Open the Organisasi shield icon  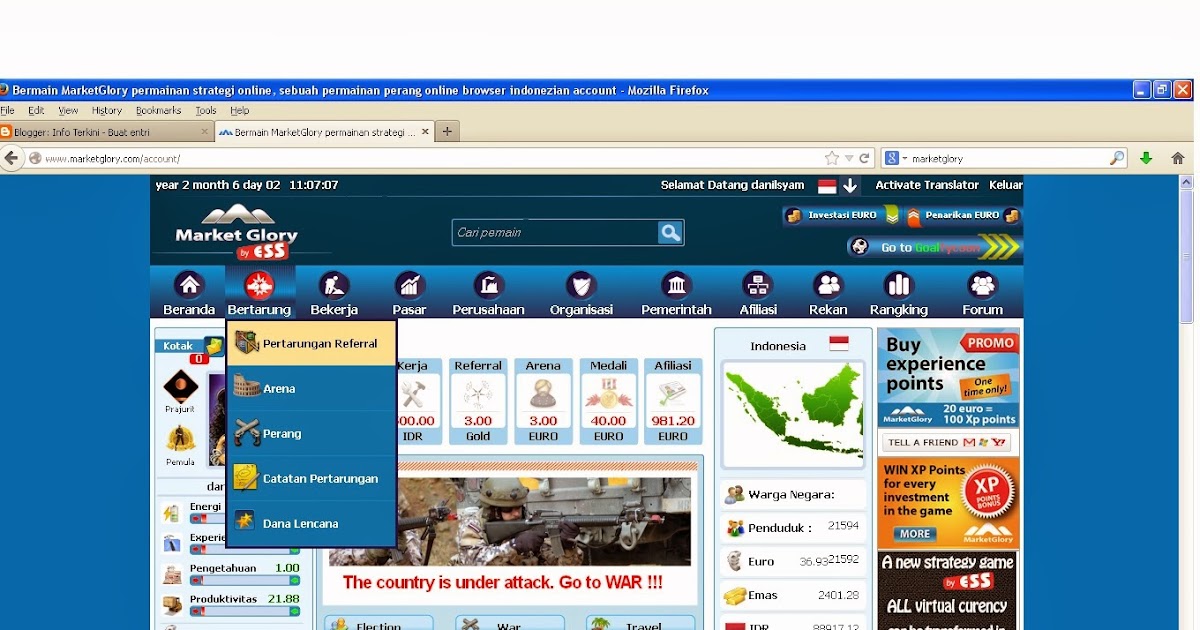(x=581, y=285)
